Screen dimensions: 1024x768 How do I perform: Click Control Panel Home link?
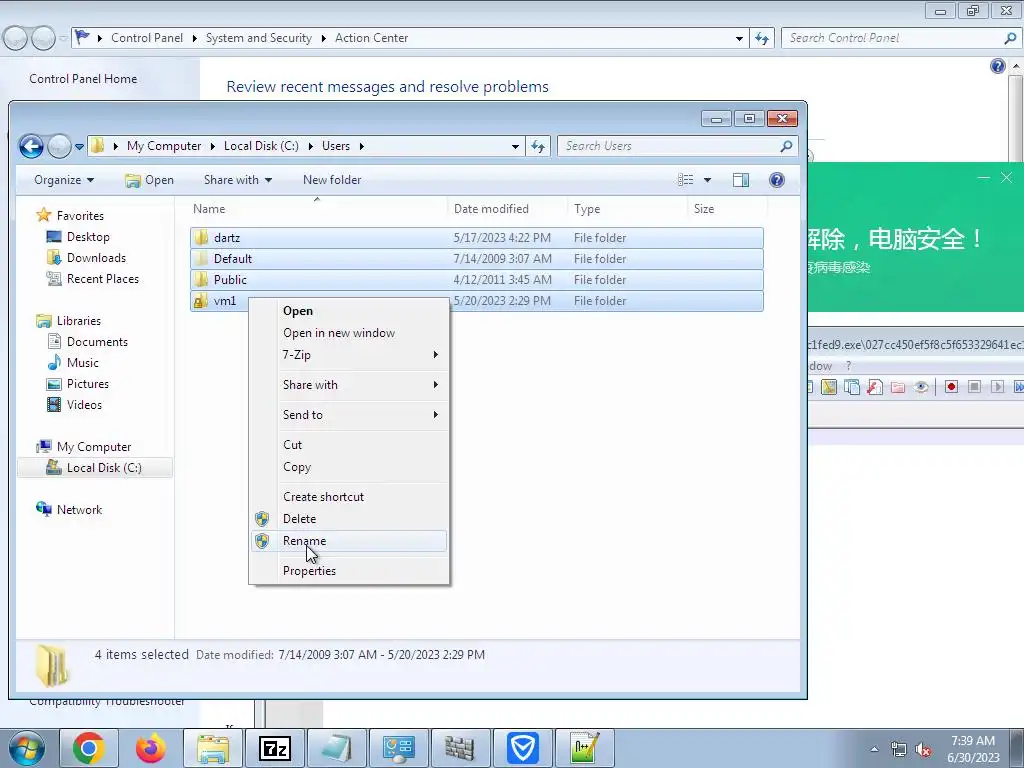point(83,78)
